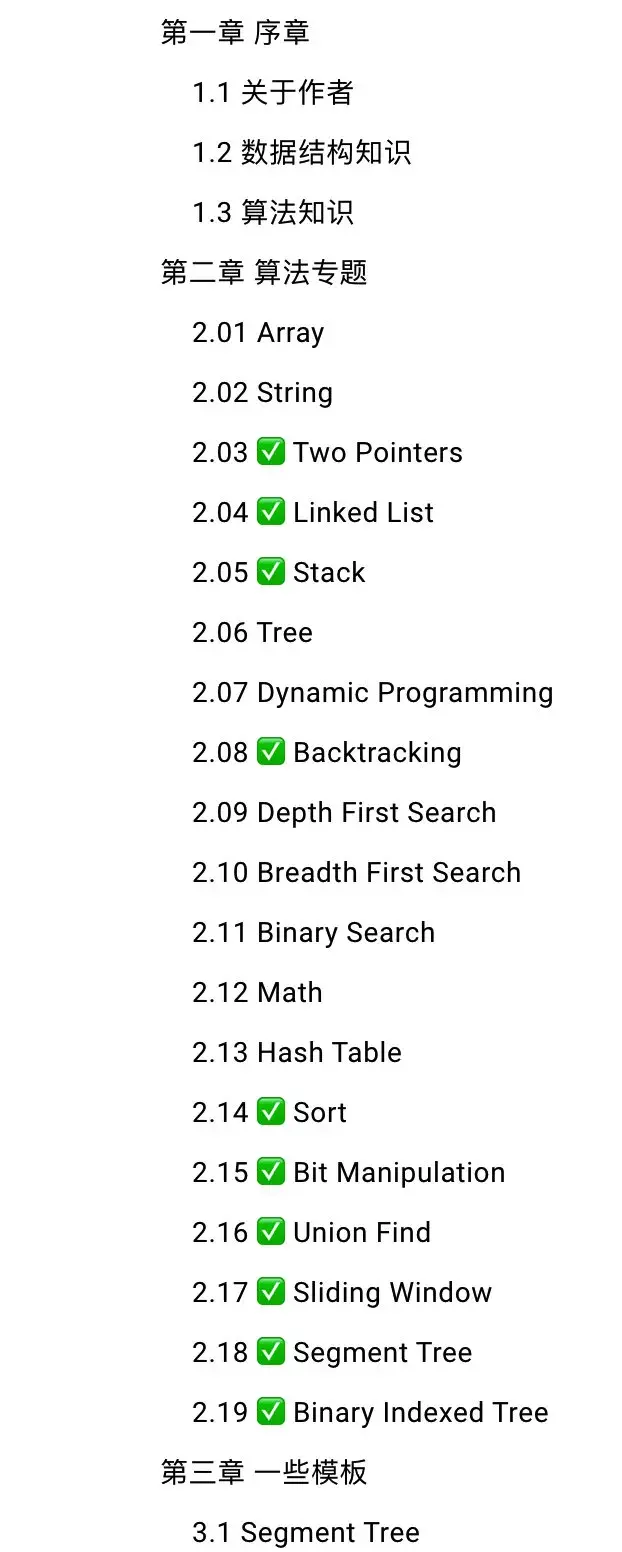622x1552 pixels.
Task: Open chapter heading 第三章 一些模板
Action: pyautogui.click(x=264, y=1472)
